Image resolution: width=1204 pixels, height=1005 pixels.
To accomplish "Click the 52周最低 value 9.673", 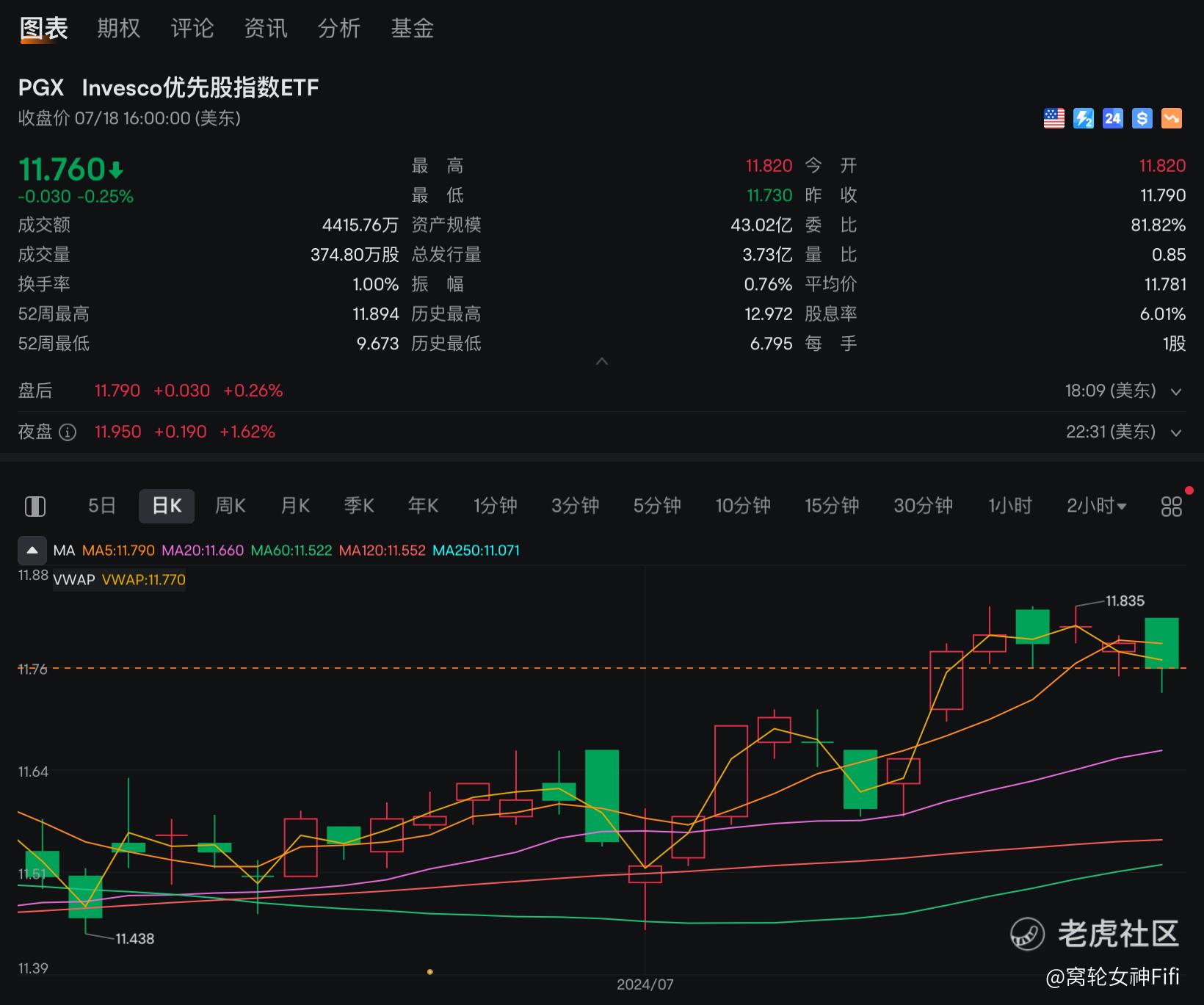I will (378, 344).
